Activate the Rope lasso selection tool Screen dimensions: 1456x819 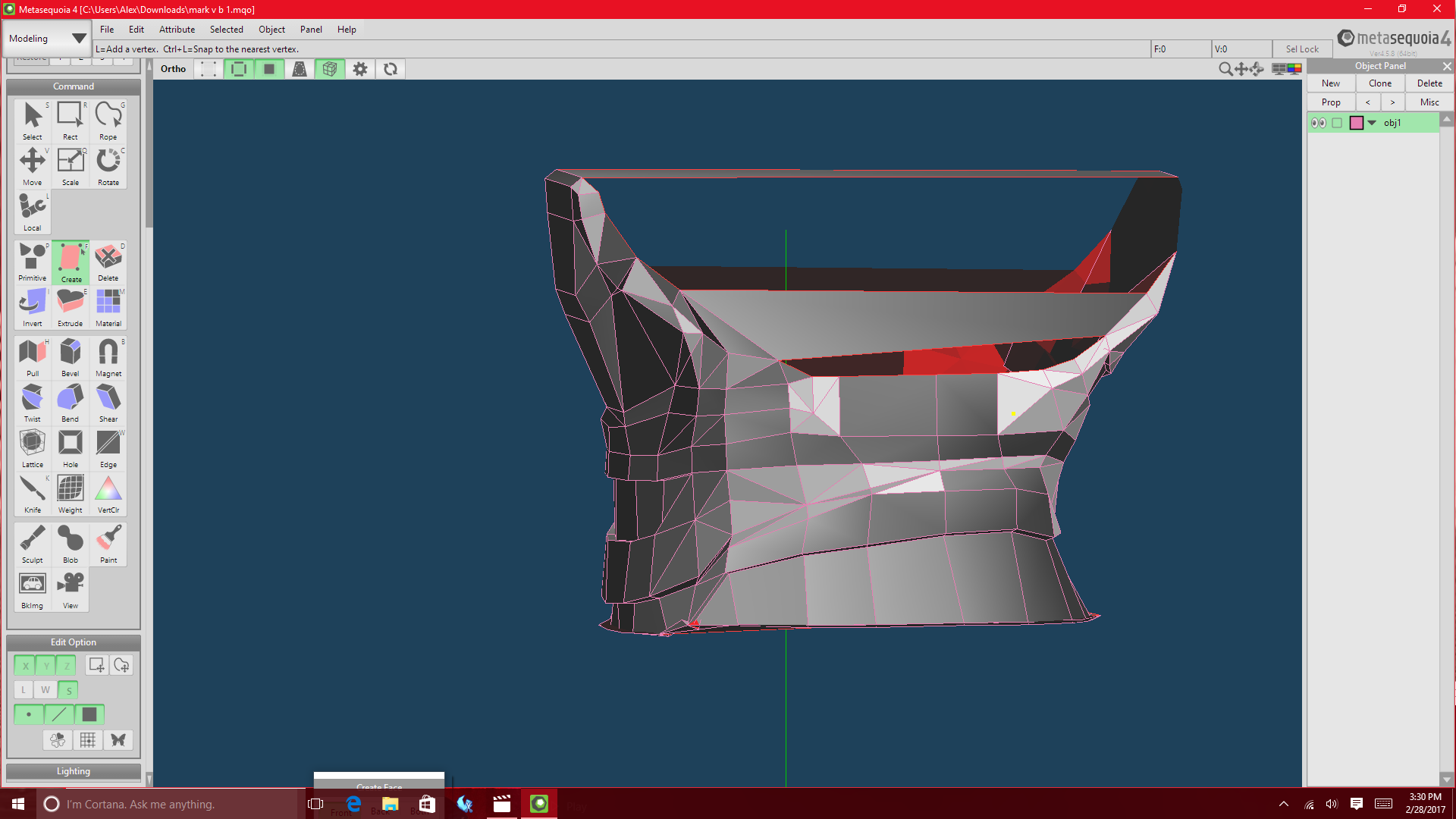tap(108, 120)
